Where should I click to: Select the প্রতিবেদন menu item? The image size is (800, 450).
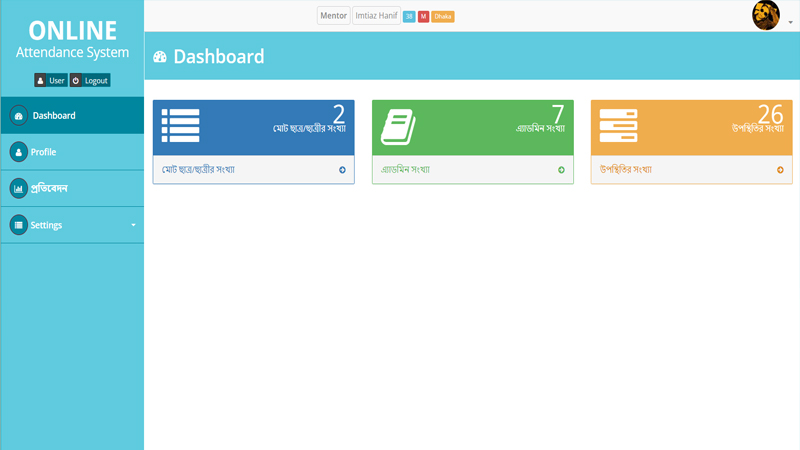(x=49, y=189)
